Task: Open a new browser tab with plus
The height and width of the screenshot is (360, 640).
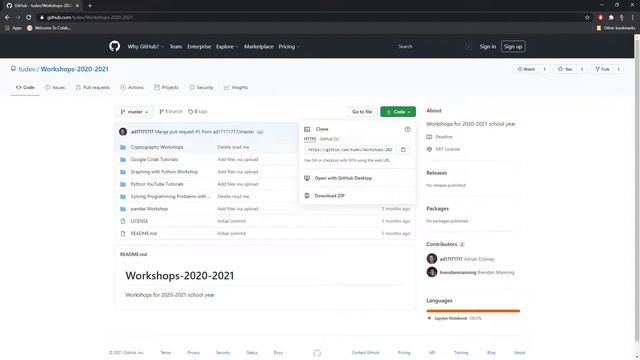Action: [90, 6]
